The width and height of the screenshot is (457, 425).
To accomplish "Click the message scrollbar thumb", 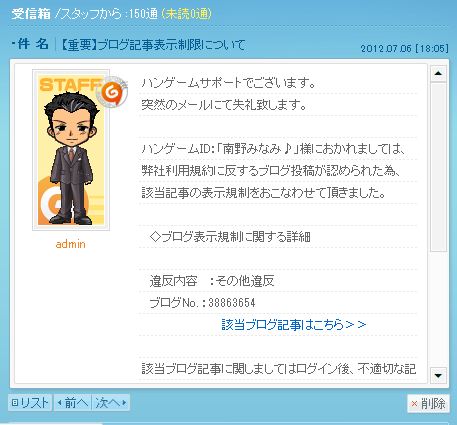I will [438, 167].
